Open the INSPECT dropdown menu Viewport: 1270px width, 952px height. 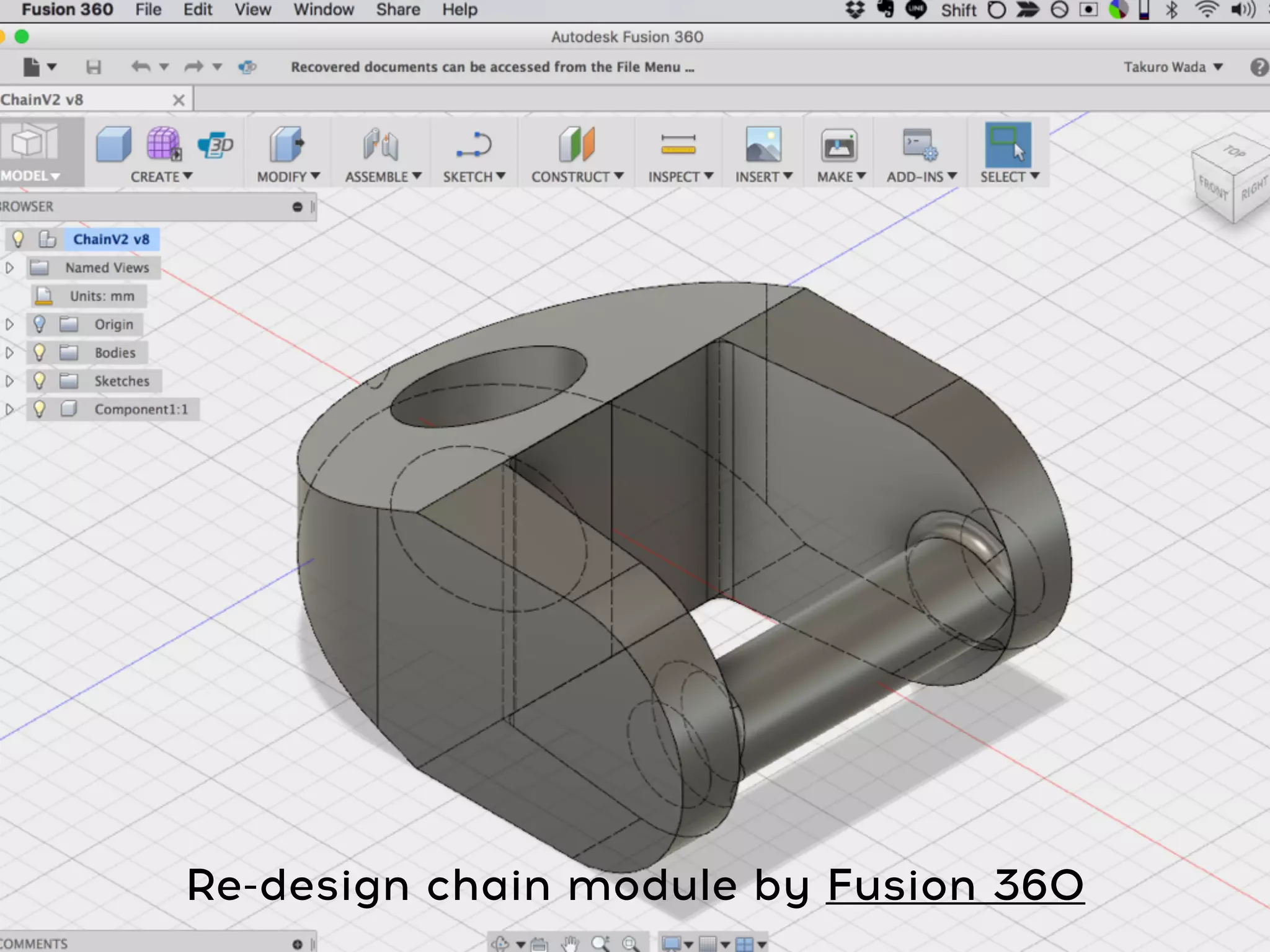pyautogui.click(x=681, y=177)
